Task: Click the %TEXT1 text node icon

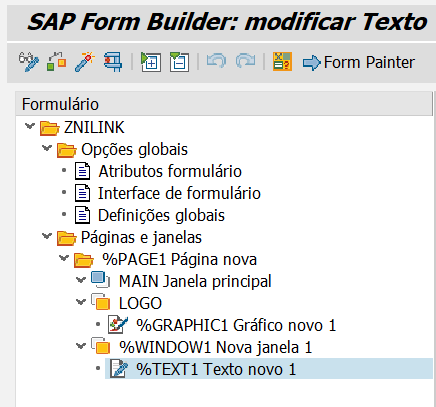Action: point(119,369)
